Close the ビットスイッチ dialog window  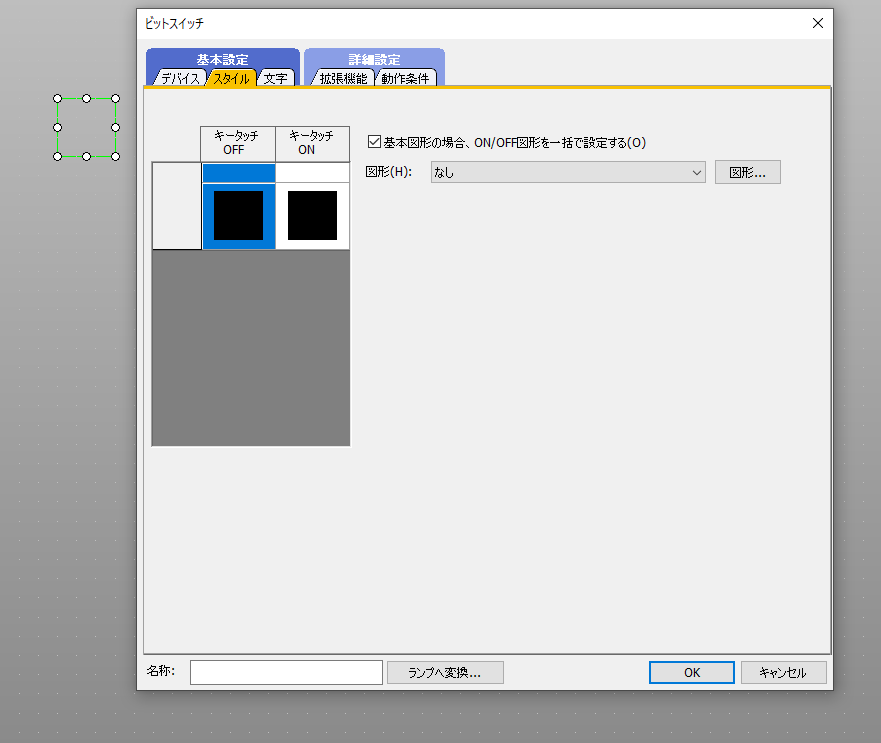pos(817,23)
